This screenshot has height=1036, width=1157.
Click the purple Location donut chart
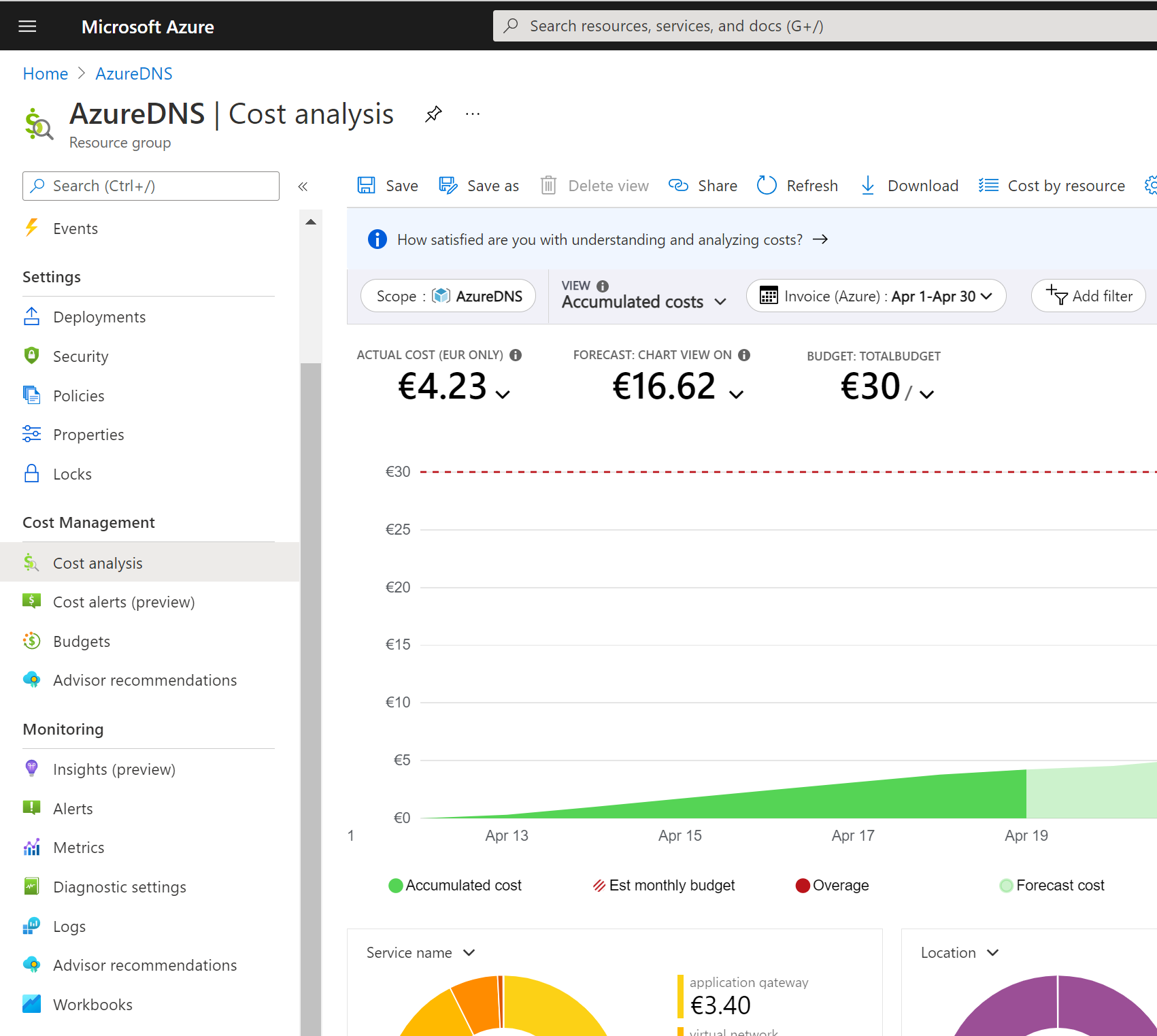pyautogui.click(x=1056, y=1006)
